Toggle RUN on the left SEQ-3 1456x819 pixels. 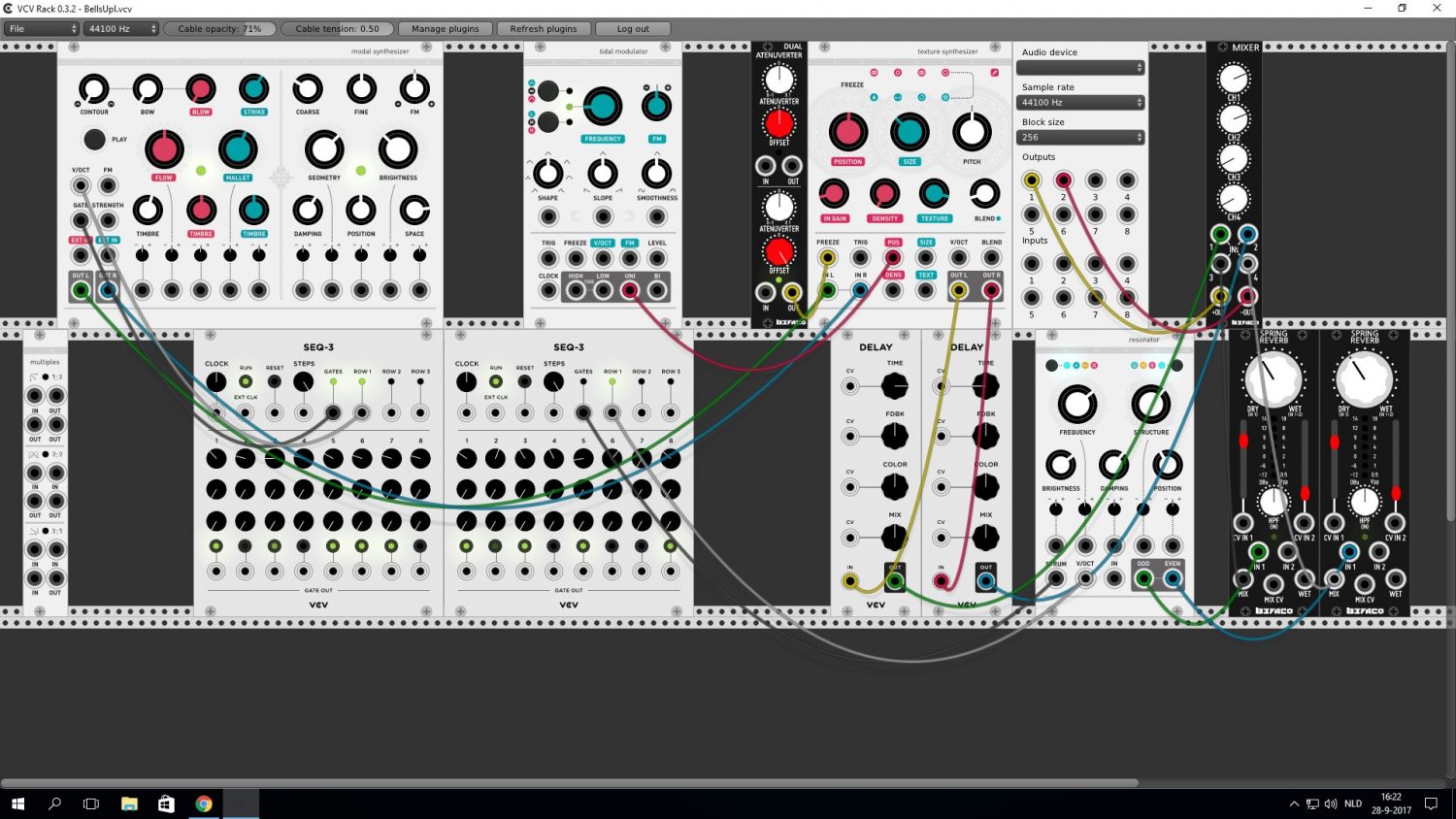[246, 381]
